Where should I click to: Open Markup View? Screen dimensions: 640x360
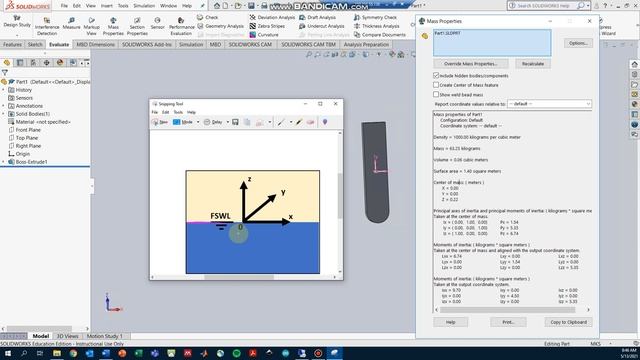91,27
